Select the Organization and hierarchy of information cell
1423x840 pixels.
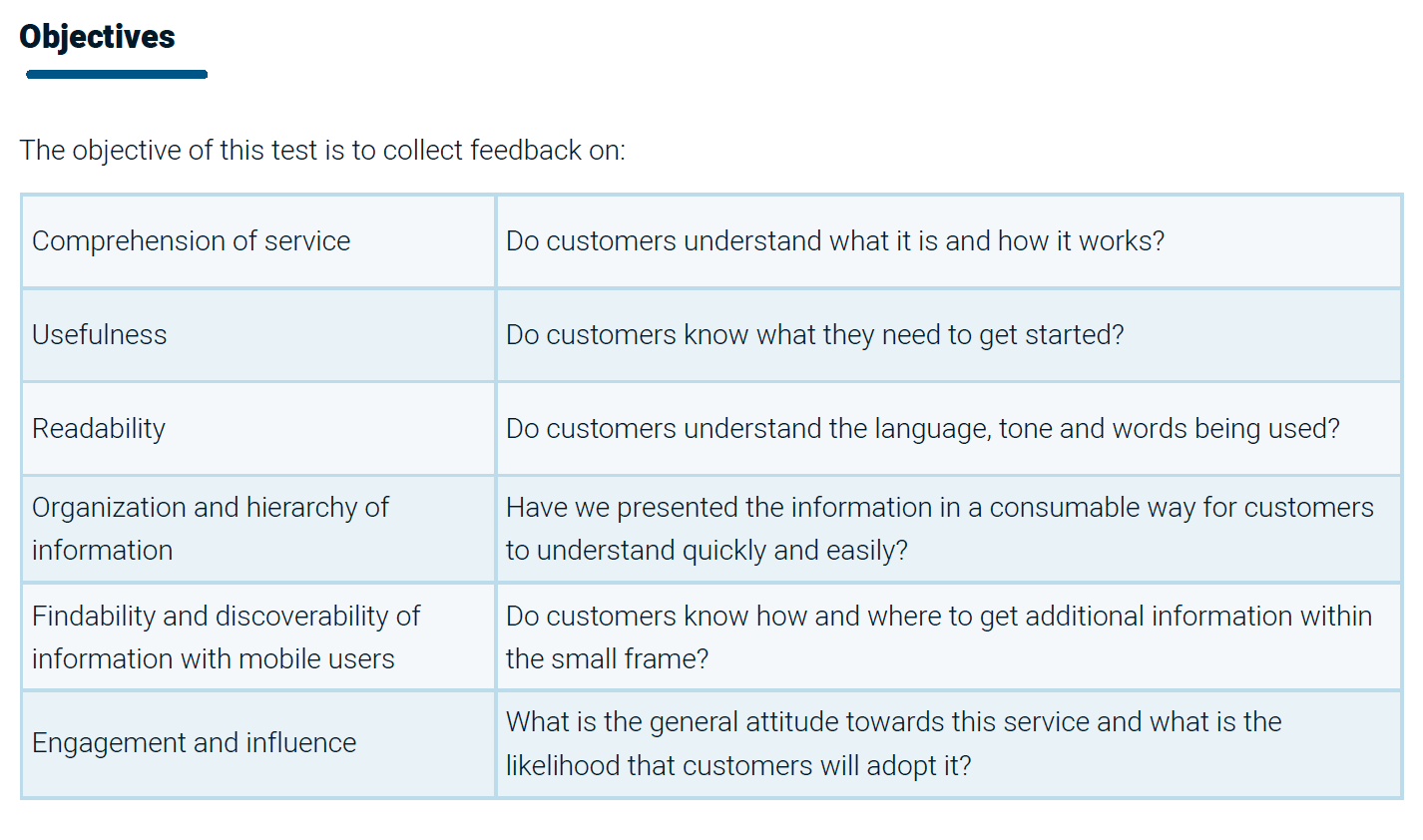(210, 529)
